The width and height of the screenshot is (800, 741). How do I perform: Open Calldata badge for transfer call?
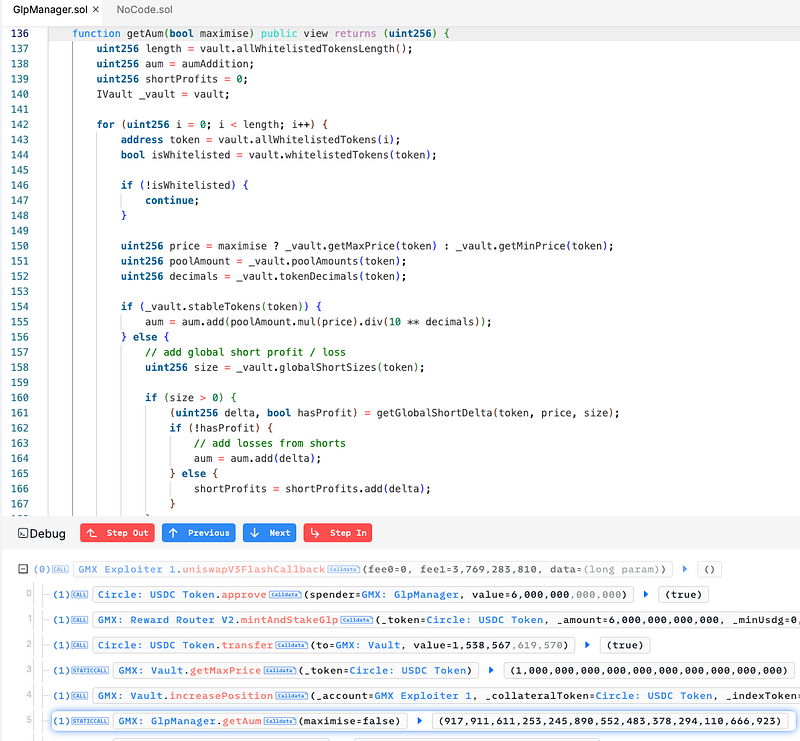(289, 645)
